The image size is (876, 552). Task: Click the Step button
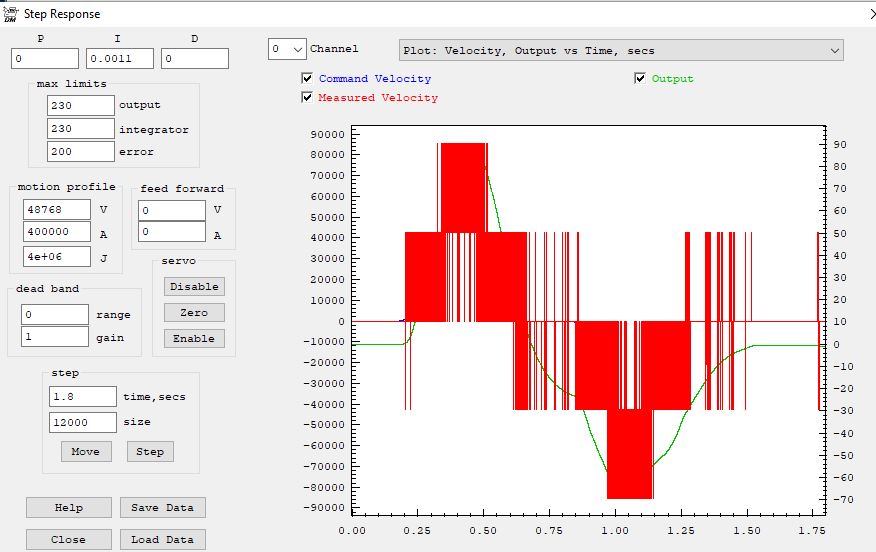pos(150,451)
